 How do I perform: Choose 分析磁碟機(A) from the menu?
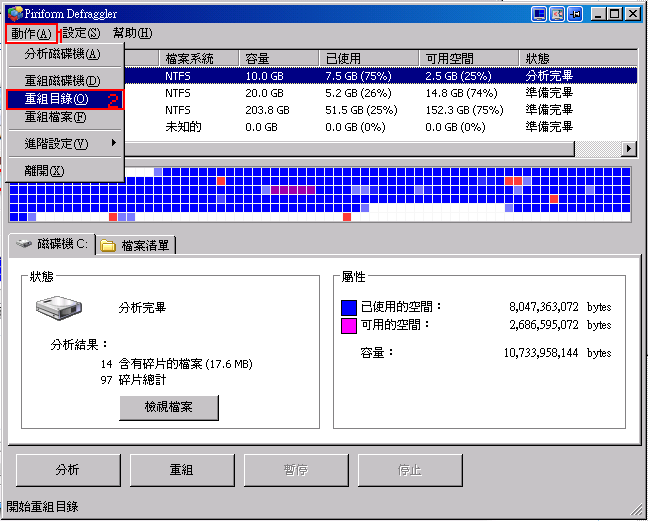65,54
